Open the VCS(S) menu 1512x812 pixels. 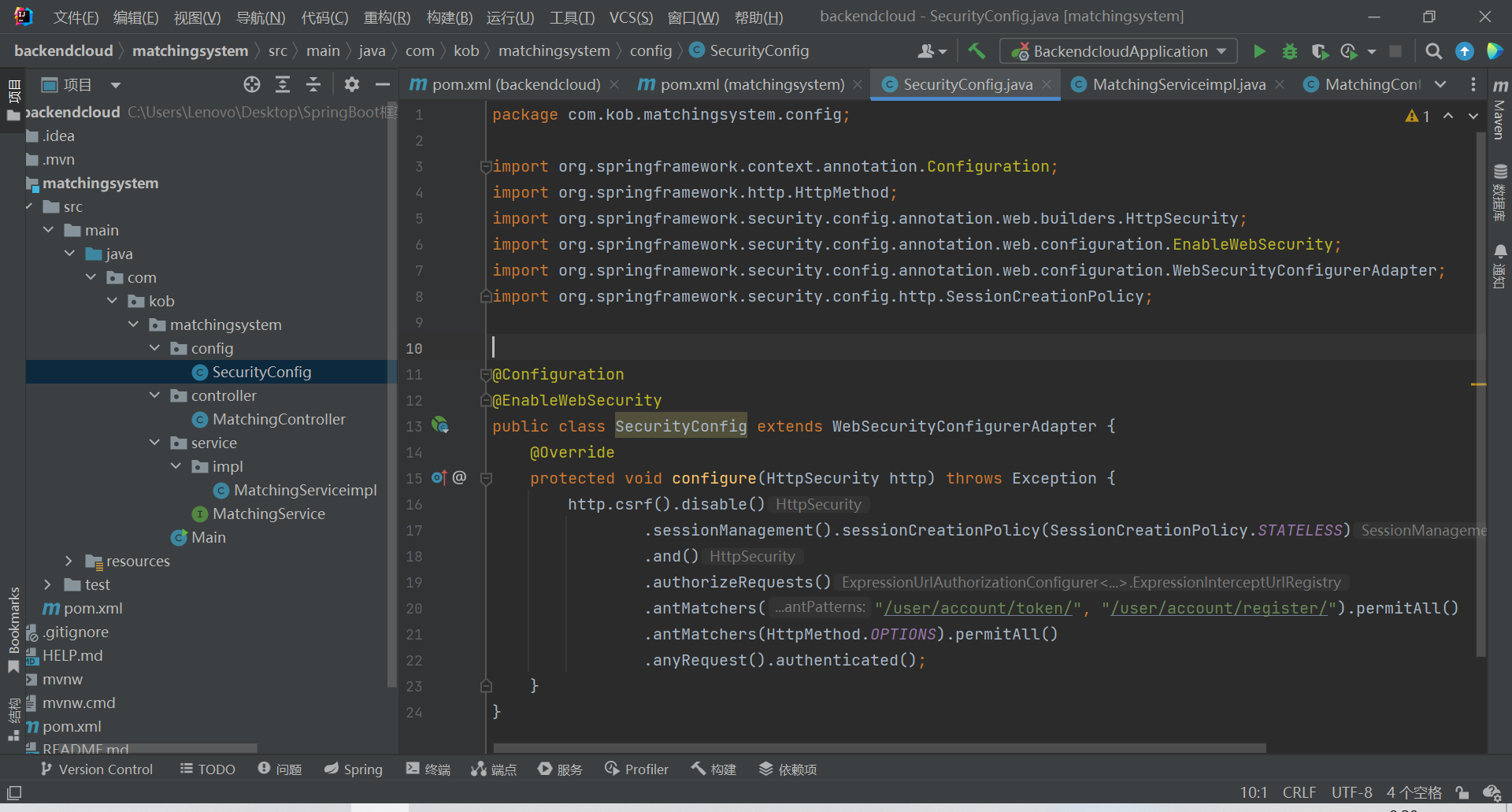coord(631,17)
